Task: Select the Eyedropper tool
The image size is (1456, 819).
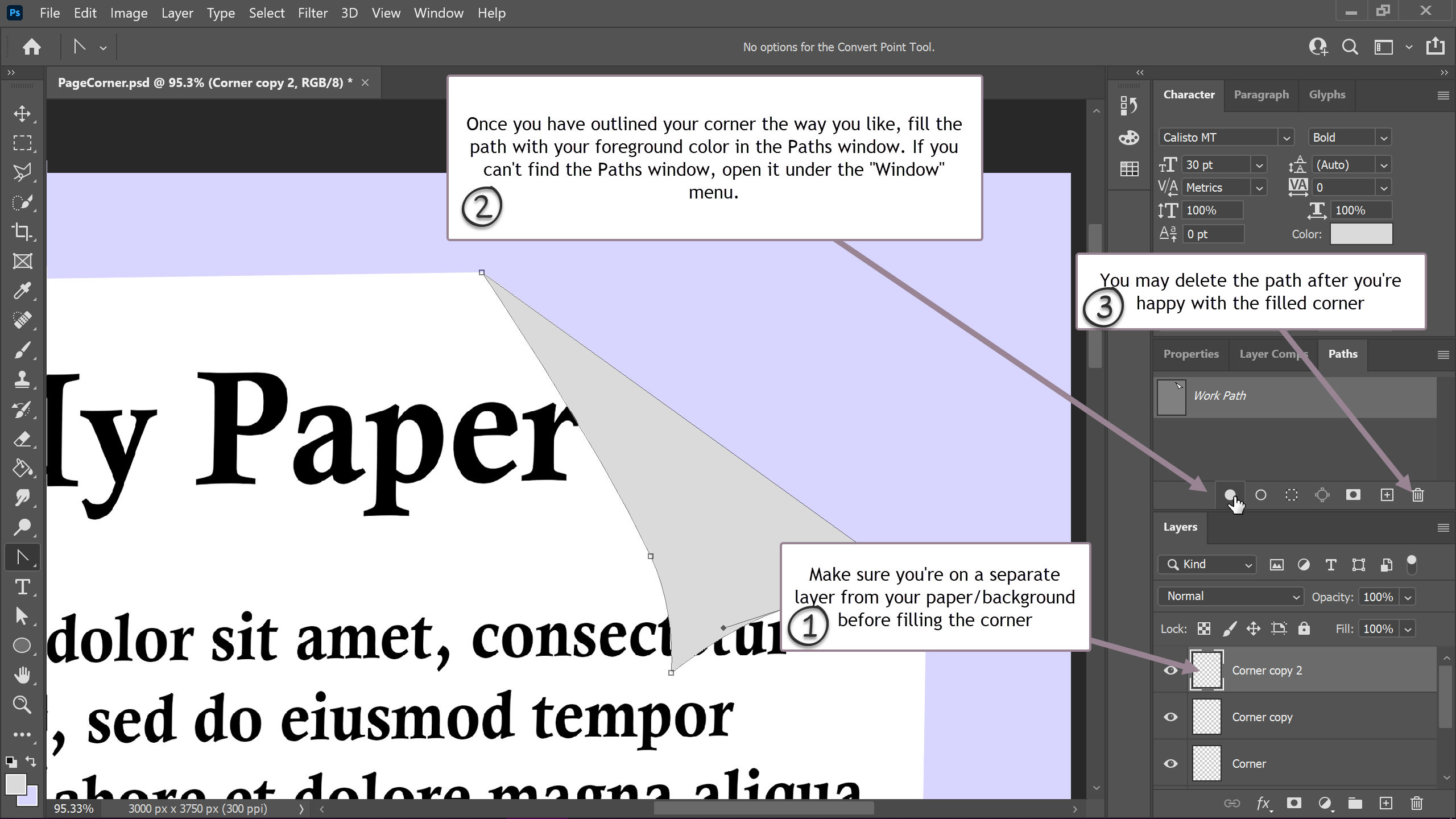Action: [x=22, y=291]
